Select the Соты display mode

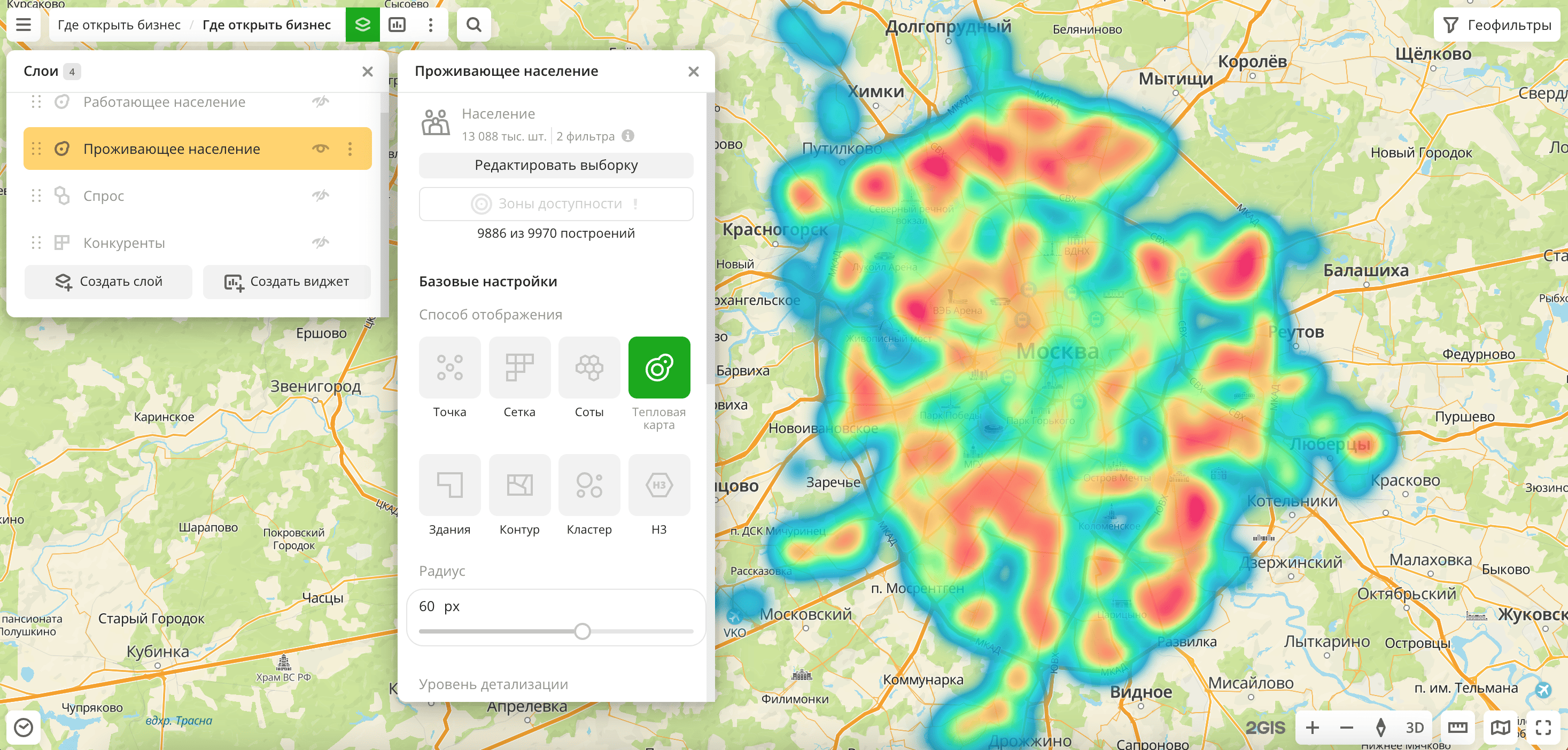click(x=588, y=368)
